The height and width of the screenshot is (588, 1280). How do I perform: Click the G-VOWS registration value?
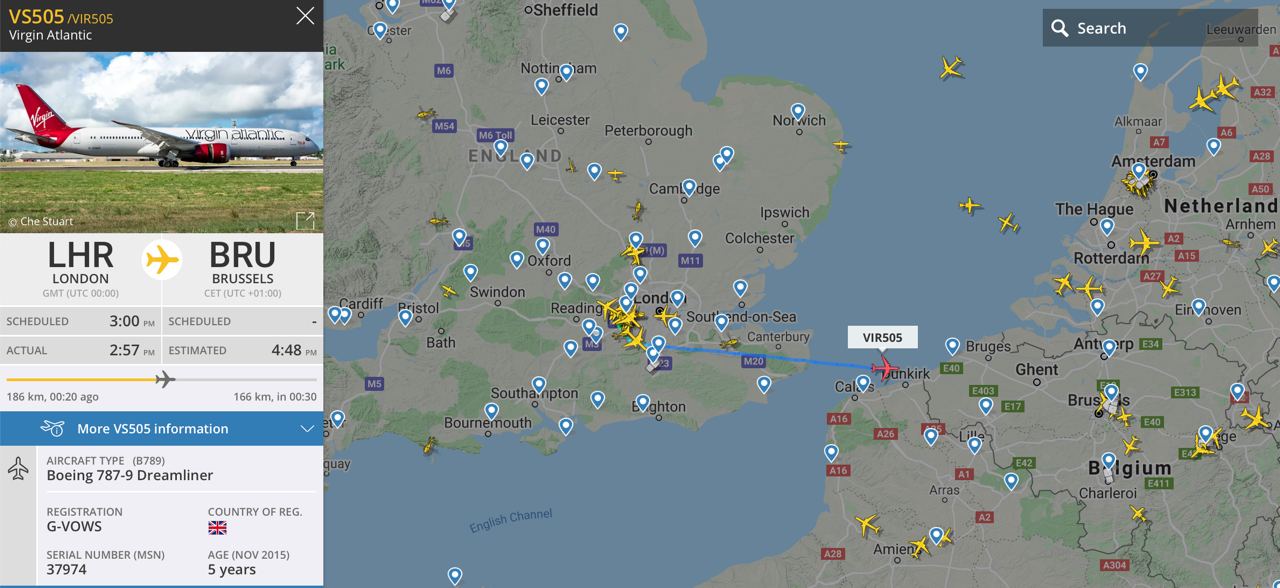[74, 527]
